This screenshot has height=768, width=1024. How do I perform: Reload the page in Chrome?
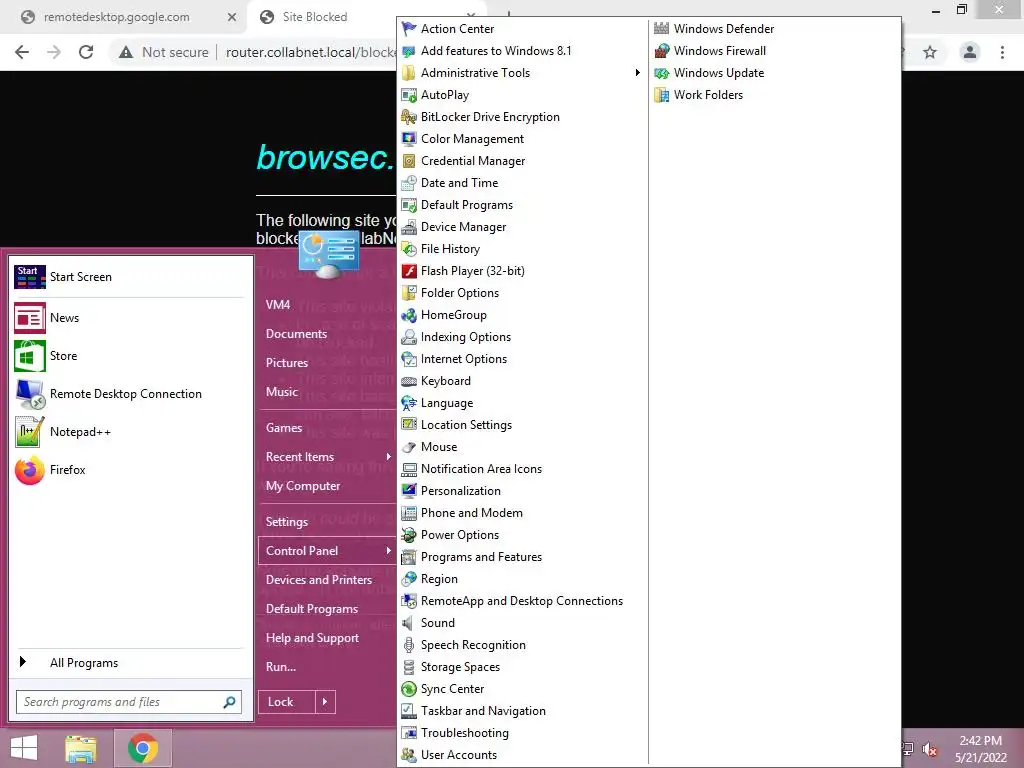tap(86, 52)
